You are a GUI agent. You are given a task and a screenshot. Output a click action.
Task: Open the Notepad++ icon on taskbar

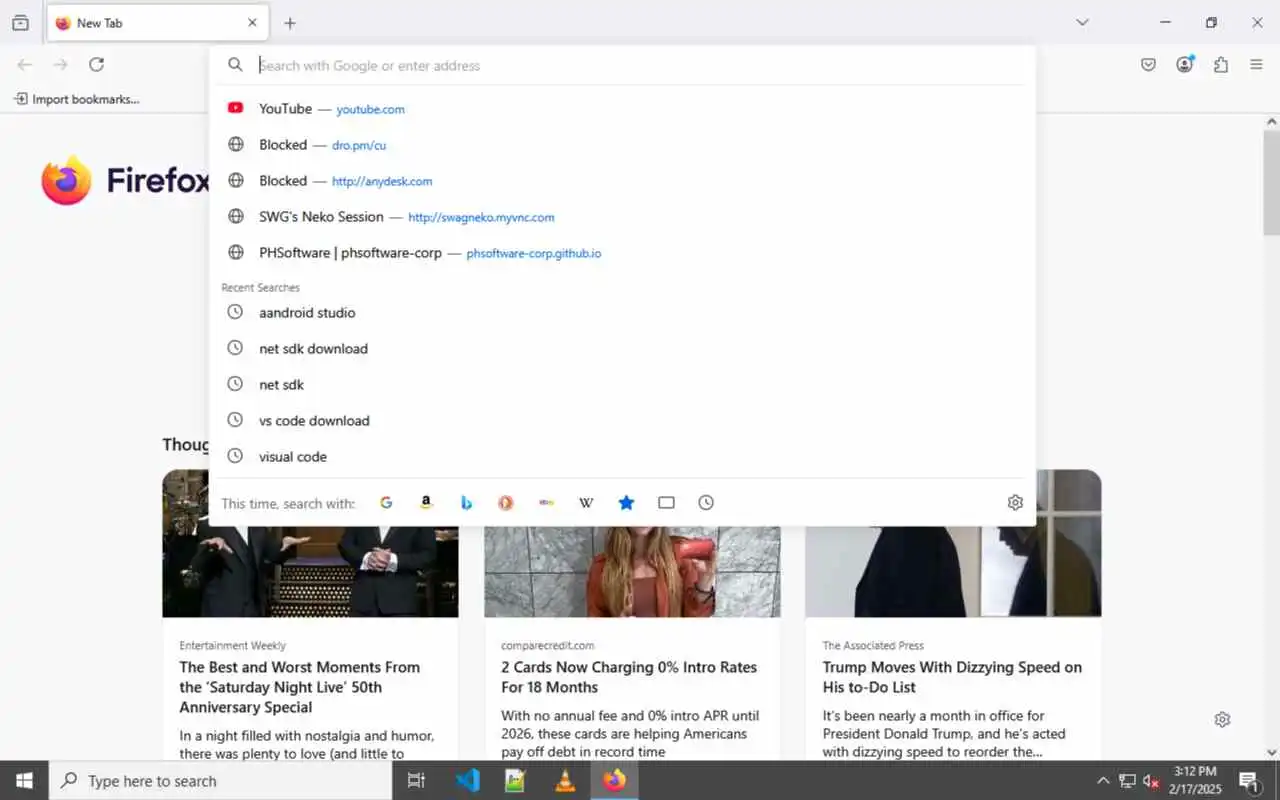[x=516, y=781]
